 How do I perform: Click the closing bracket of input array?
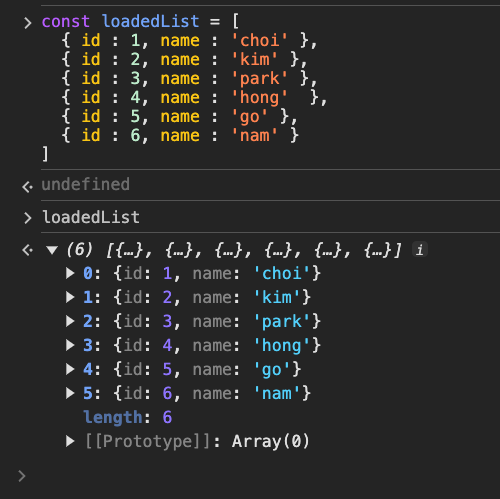[x=45, y=154]
